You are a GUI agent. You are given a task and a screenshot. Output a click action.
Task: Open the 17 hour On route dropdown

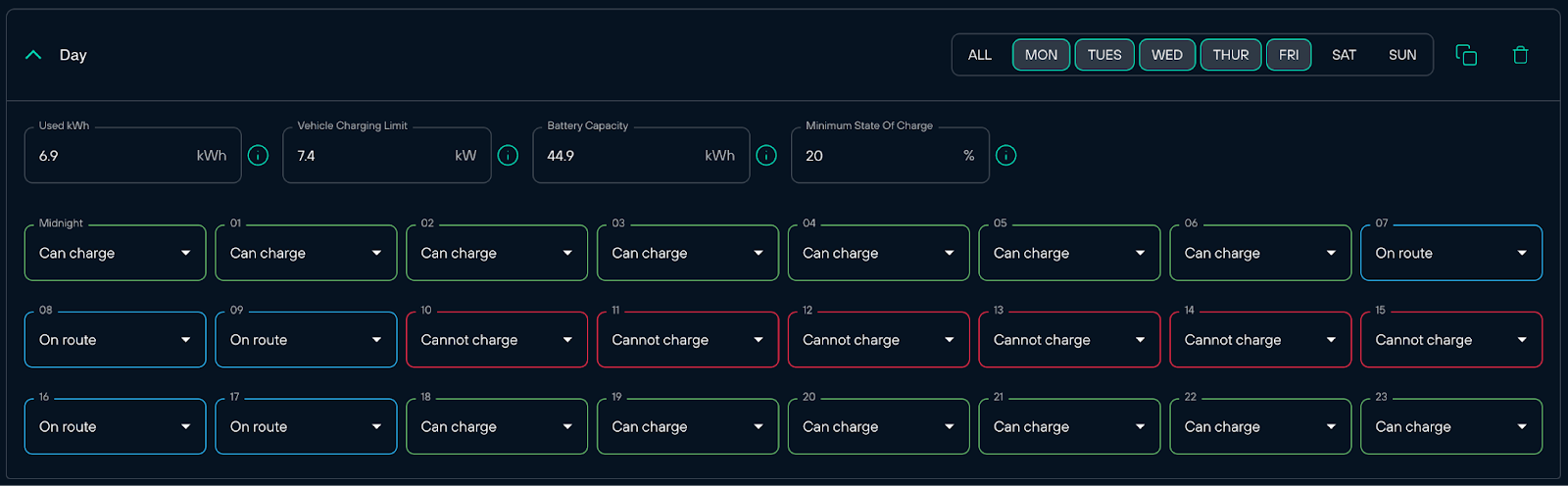[306, 427]
